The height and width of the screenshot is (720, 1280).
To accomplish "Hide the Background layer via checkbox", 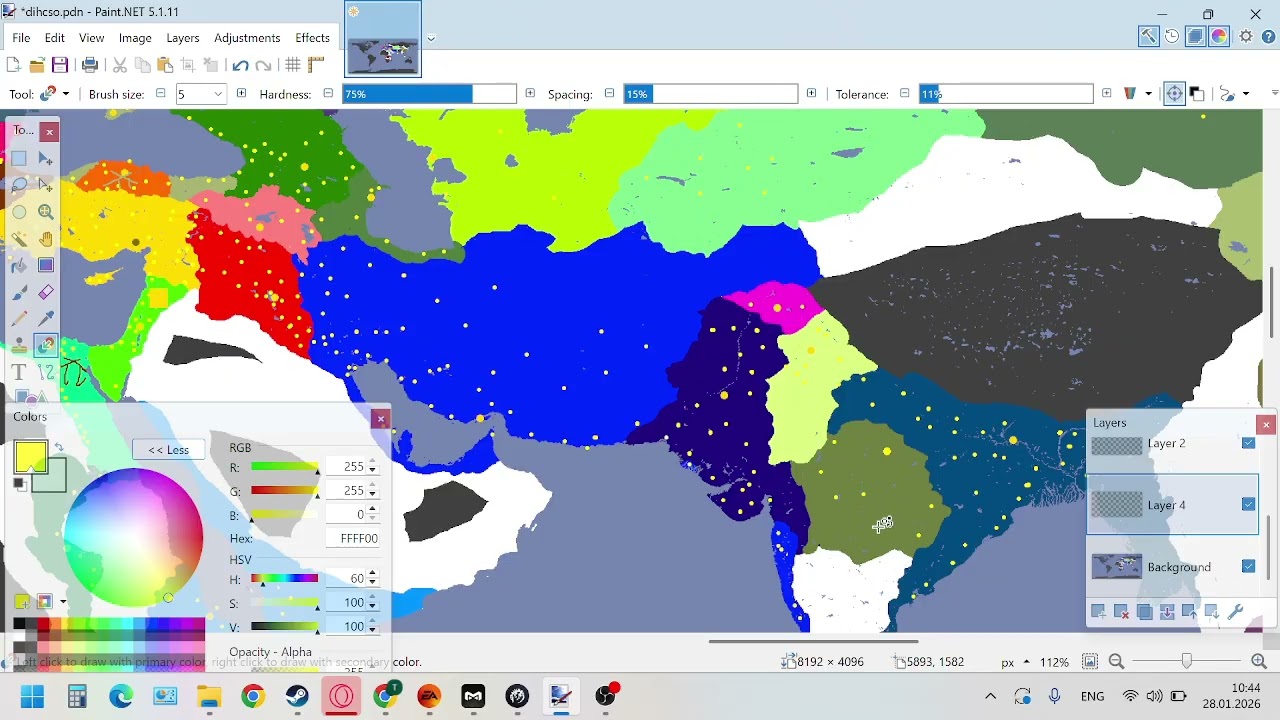I will coord(1248,567).
